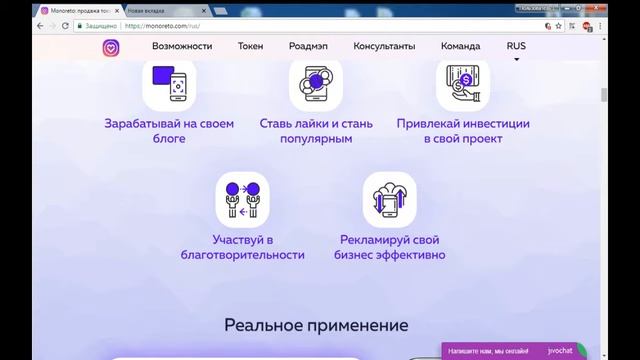
Task: Click 'Рекламируй свой бизнес эффективно' text
Action: pyautogui.click(x=389, y=247)
